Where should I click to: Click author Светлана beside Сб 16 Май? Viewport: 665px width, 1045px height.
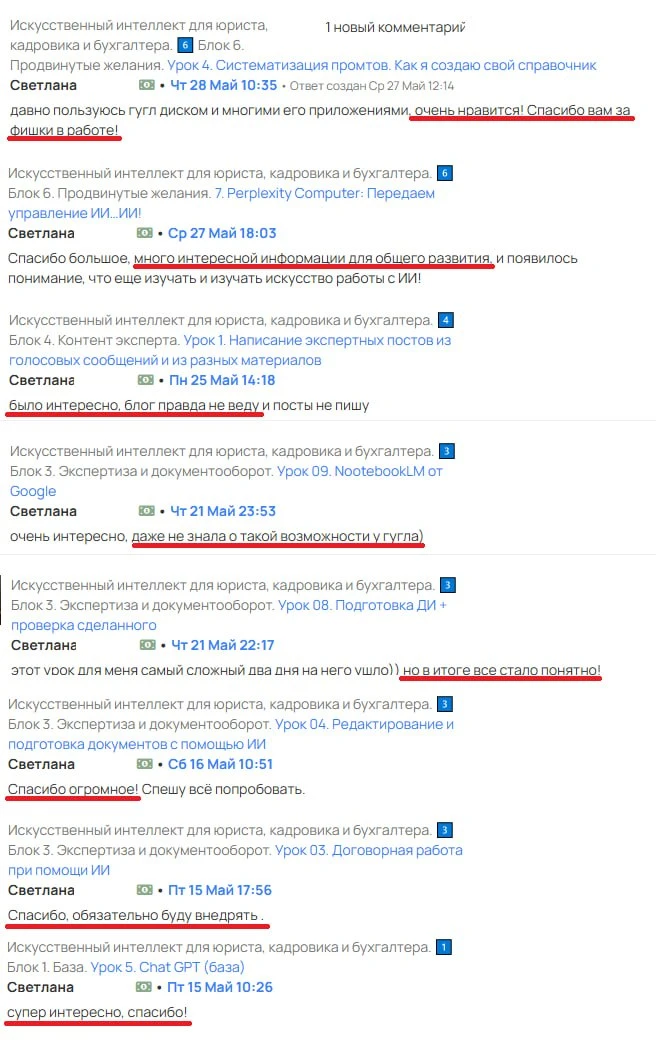coord(41,764)
